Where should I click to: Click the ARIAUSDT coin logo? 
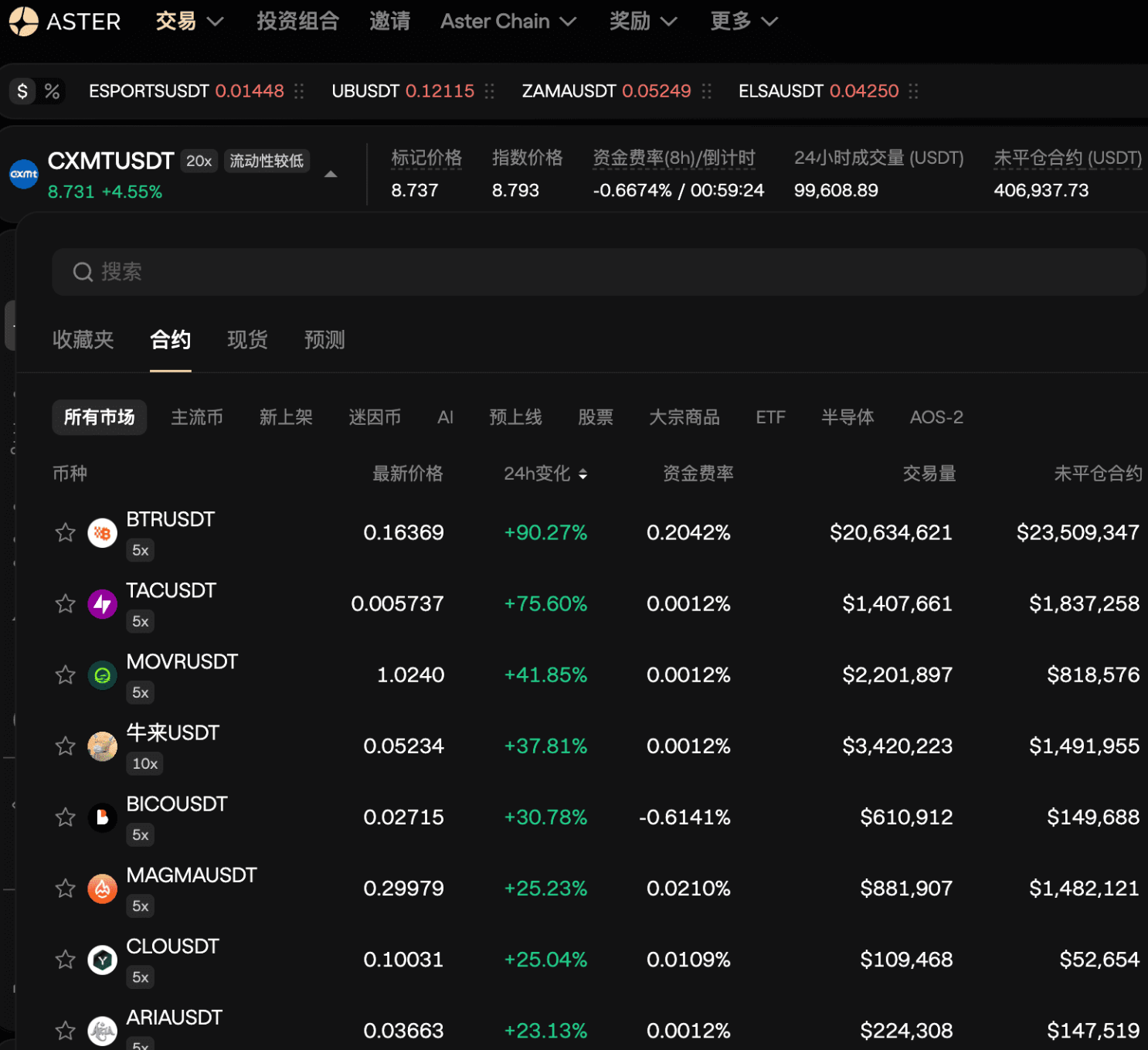102,1031
